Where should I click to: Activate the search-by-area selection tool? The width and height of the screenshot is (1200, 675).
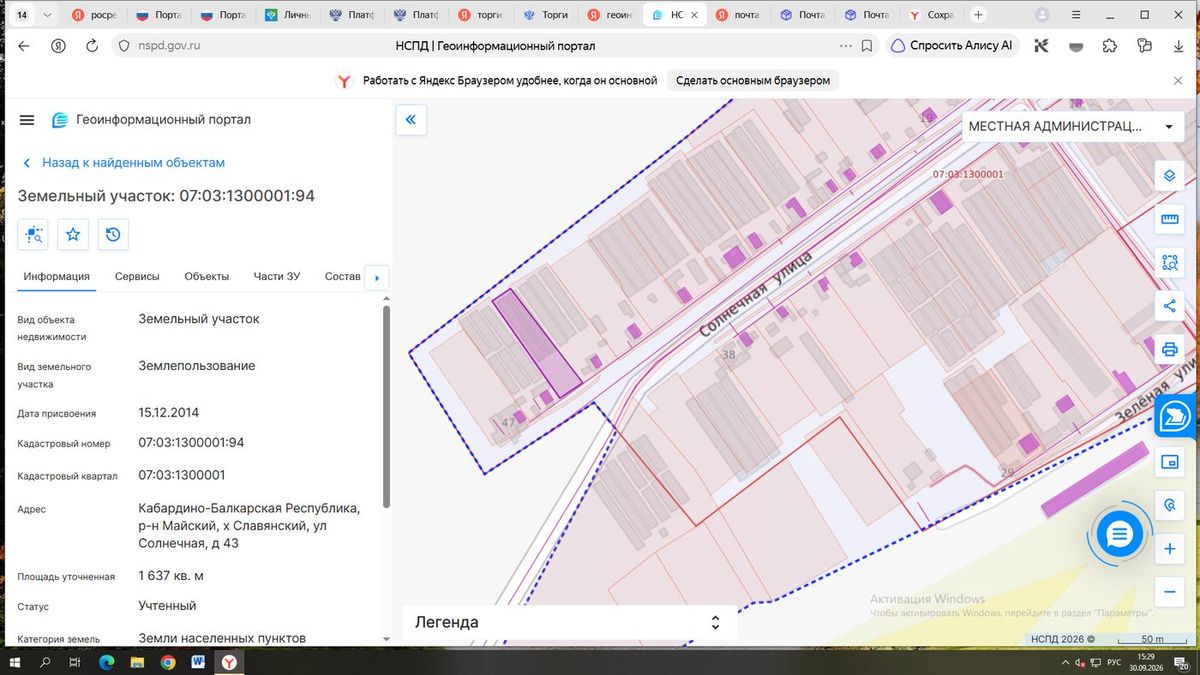[x=1169, y=263]
